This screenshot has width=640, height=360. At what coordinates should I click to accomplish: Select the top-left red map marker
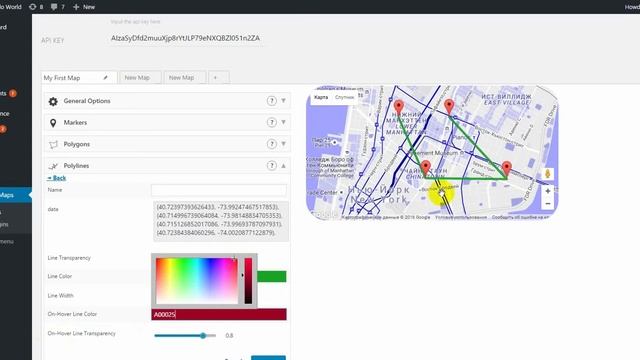[399, 107]
